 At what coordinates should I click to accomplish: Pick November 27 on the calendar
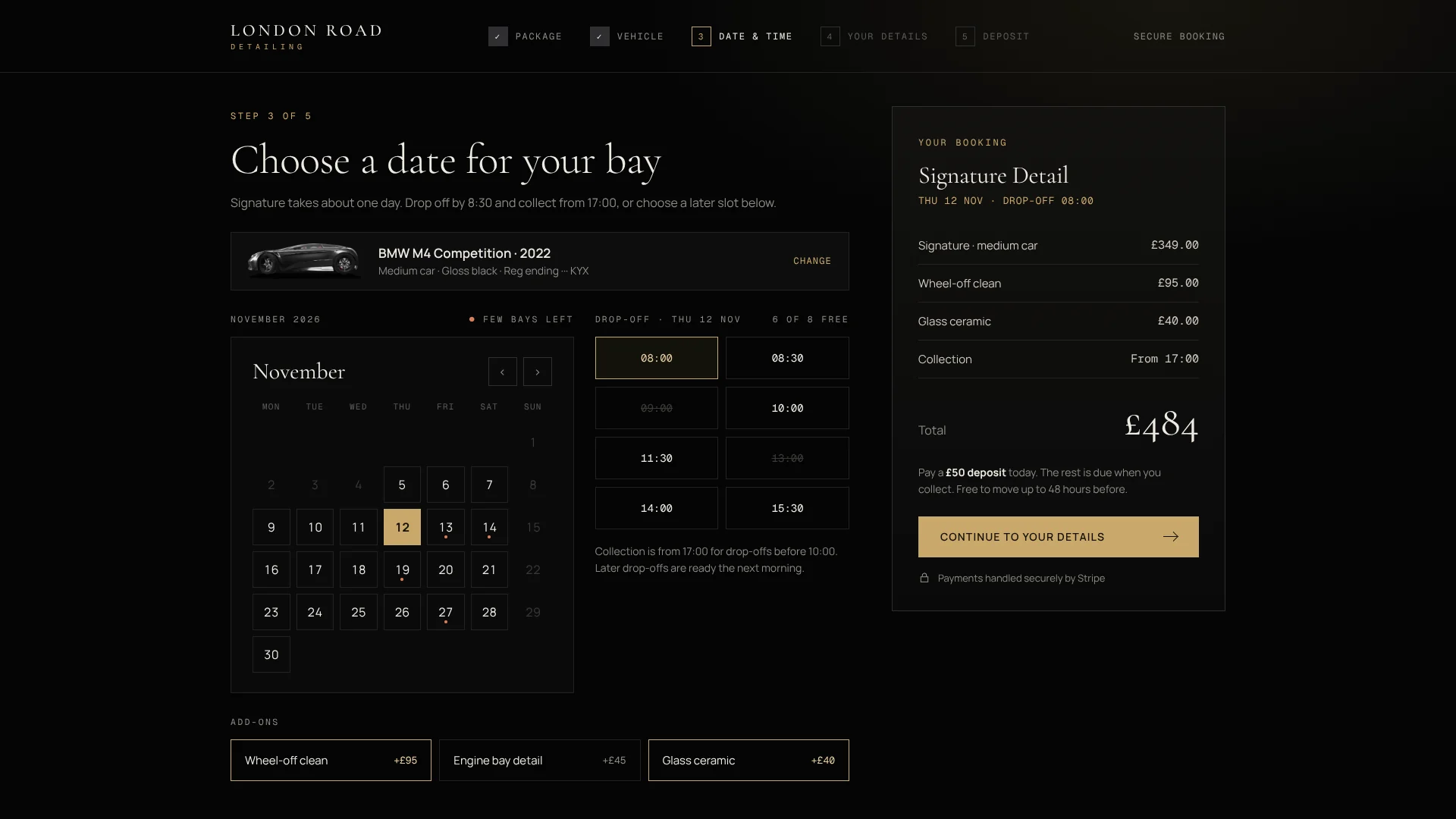coord(446,612)
